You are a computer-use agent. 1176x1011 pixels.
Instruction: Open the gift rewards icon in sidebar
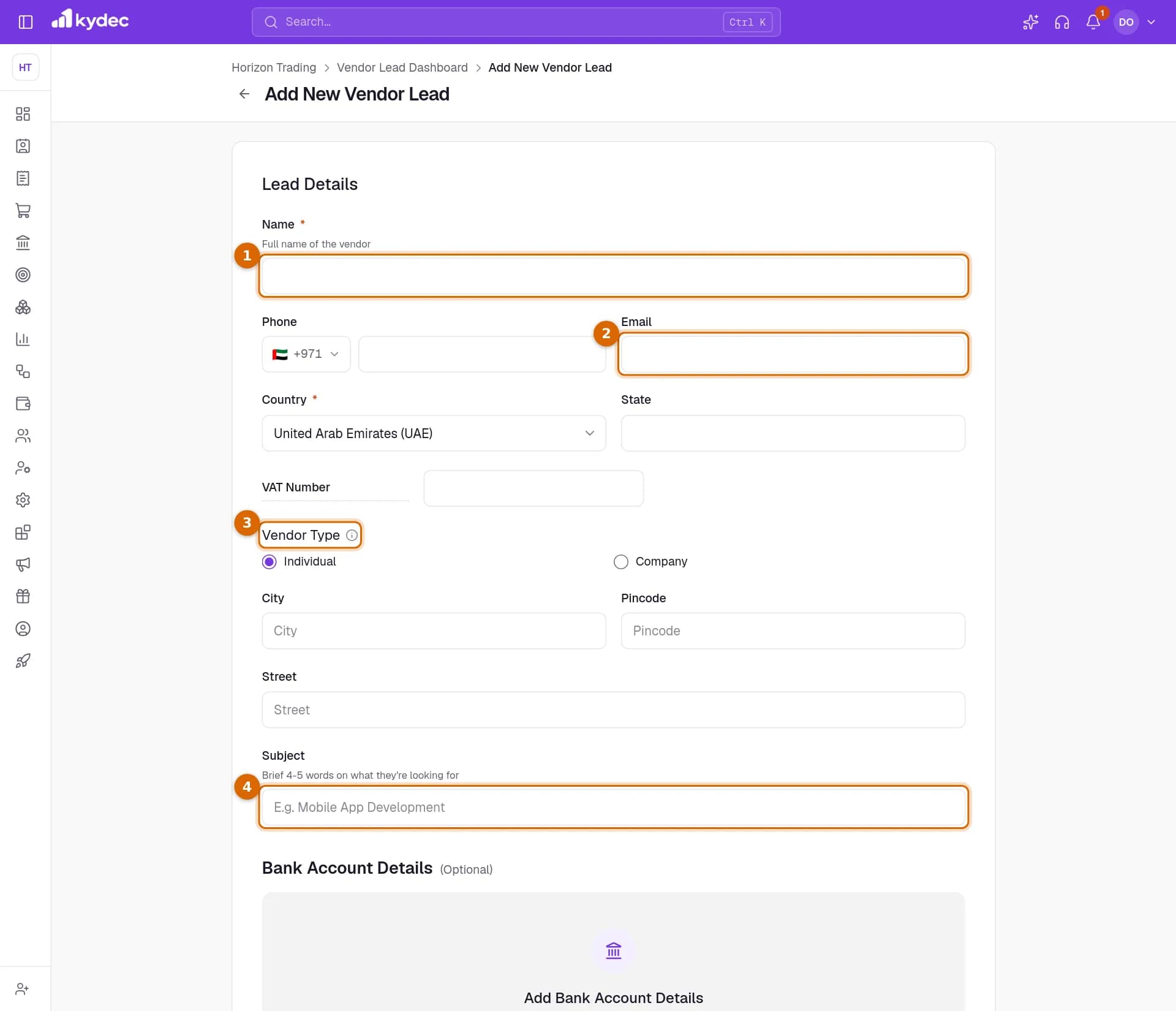23,596
